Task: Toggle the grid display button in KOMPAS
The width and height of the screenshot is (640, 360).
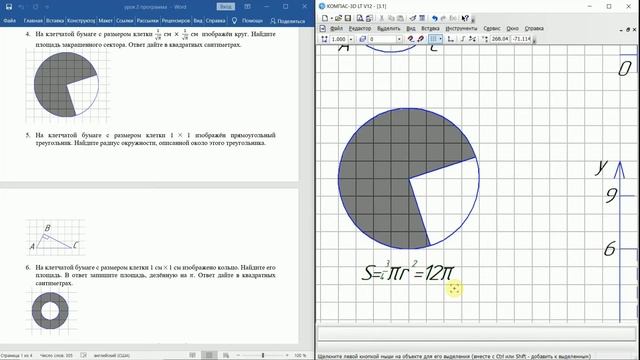Action: point(433,39)
